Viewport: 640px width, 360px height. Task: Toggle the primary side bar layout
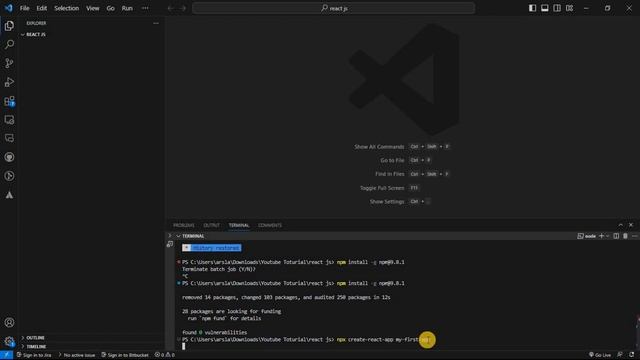click(x=532, y=8)
